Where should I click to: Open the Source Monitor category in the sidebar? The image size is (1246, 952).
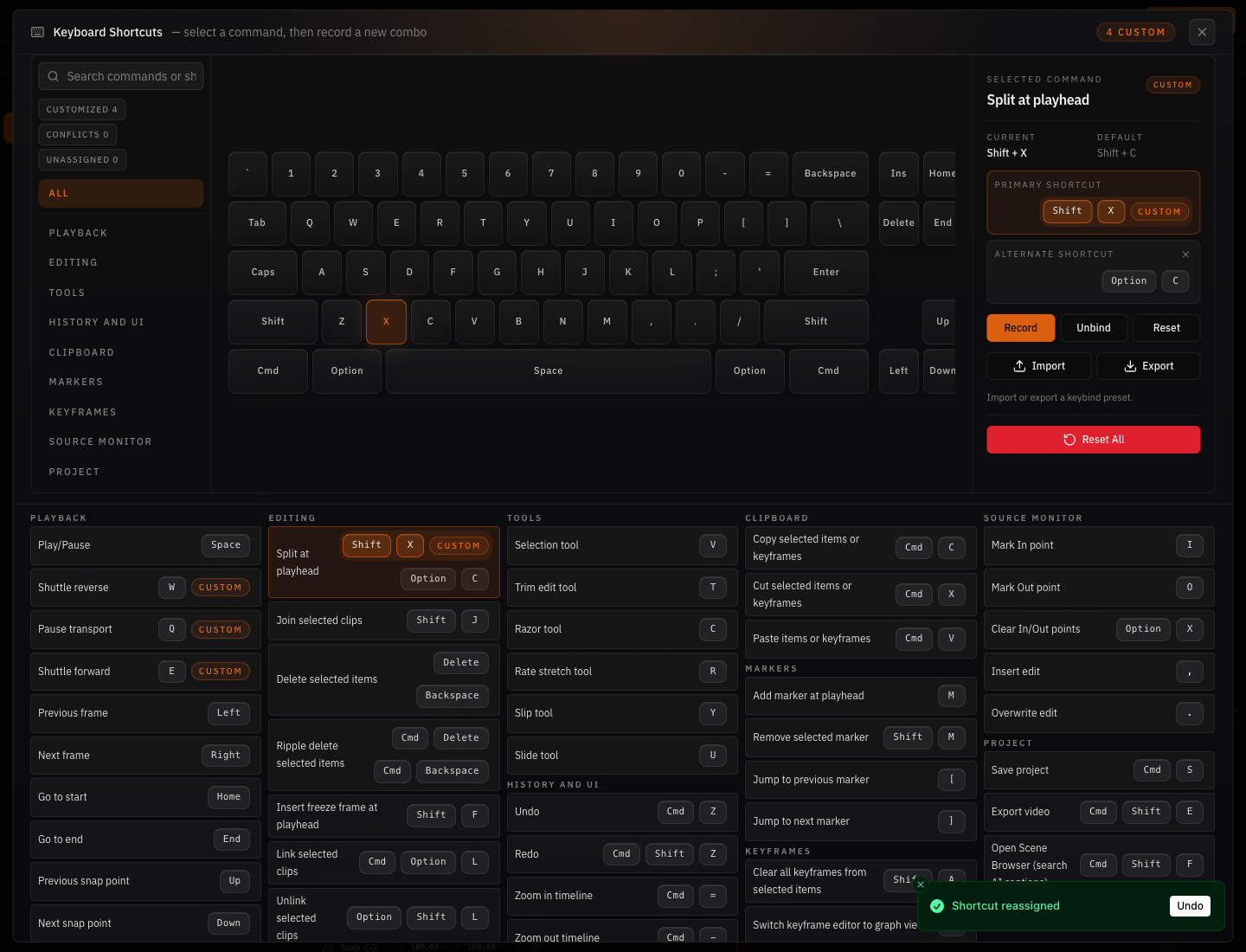[121, 441]
